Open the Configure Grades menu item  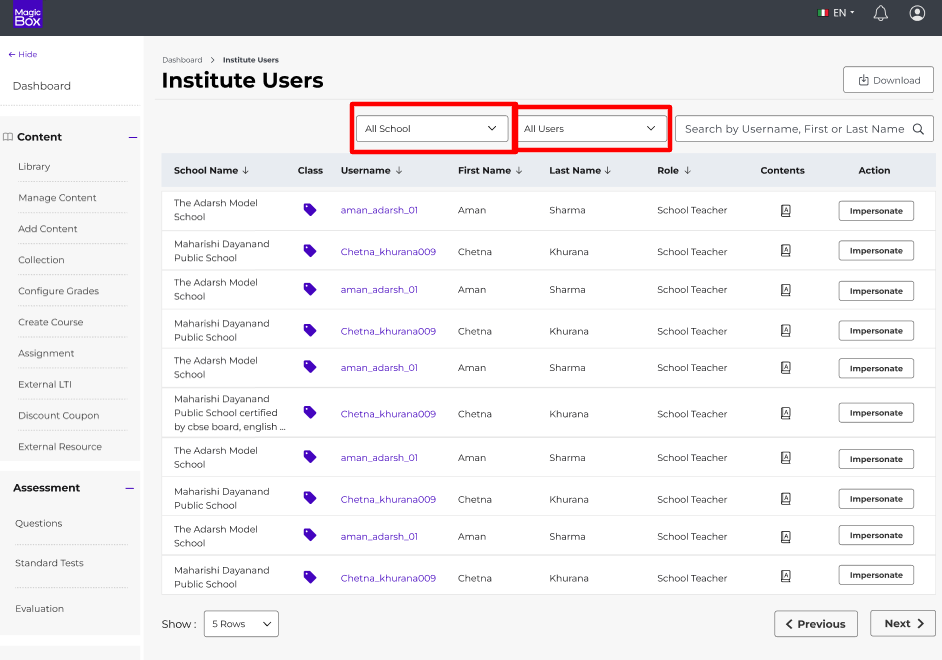tap(58, 291)
